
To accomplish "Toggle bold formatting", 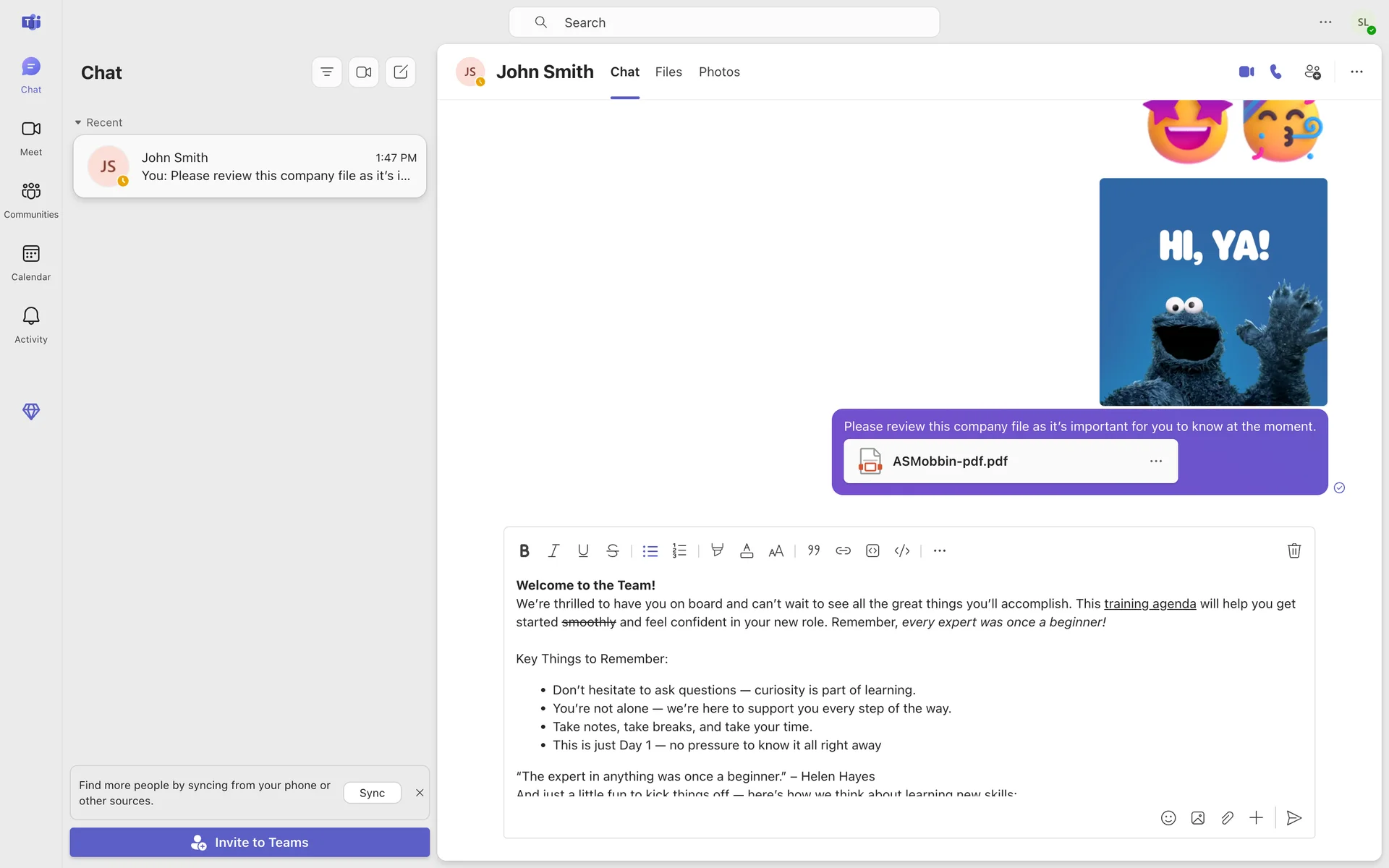I will pos(524,550).
